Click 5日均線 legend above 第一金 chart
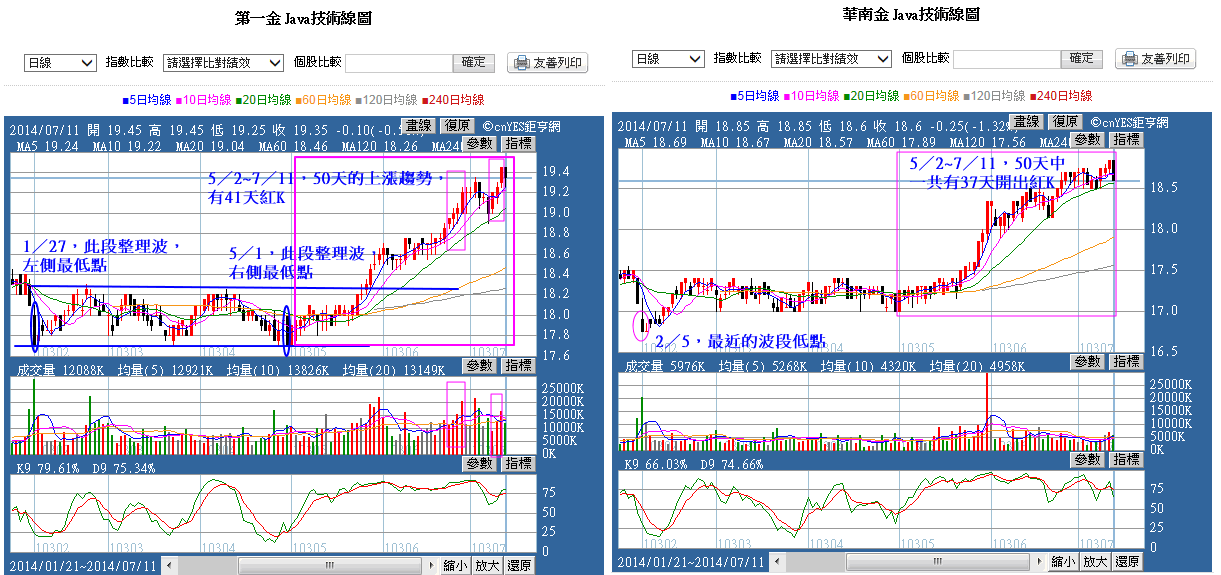1221x575 pixels. (x=148, y=100)
